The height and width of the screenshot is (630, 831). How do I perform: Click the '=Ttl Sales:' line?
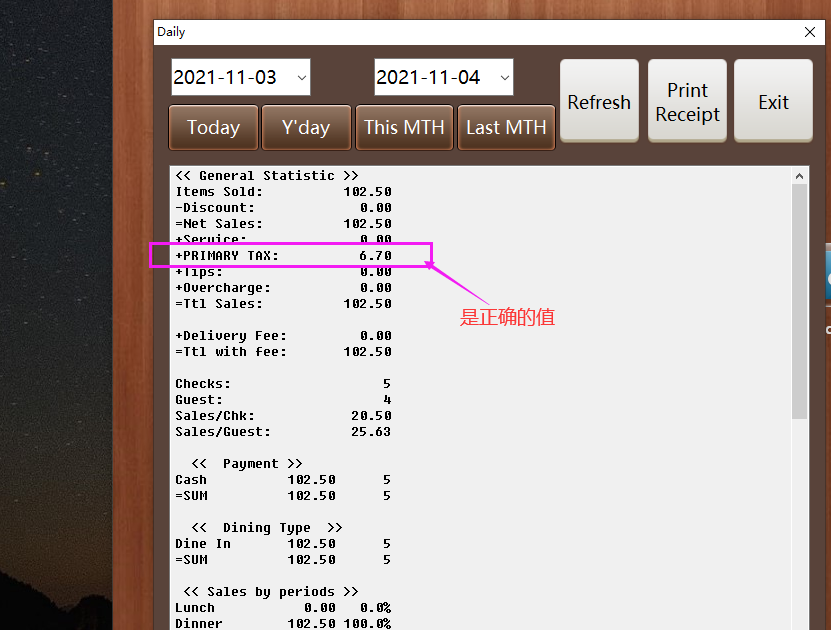click(284, 304)
